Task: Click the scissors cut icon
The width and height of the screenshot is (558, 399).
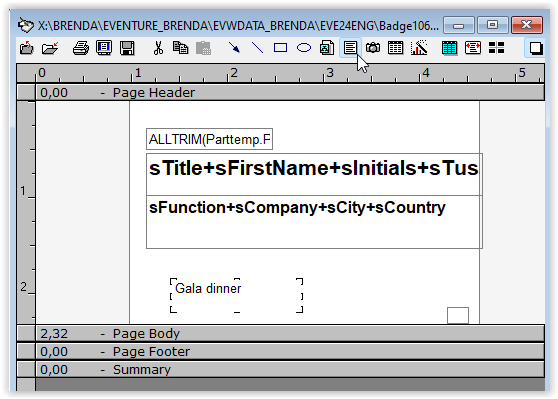Action: coord(158,48)
